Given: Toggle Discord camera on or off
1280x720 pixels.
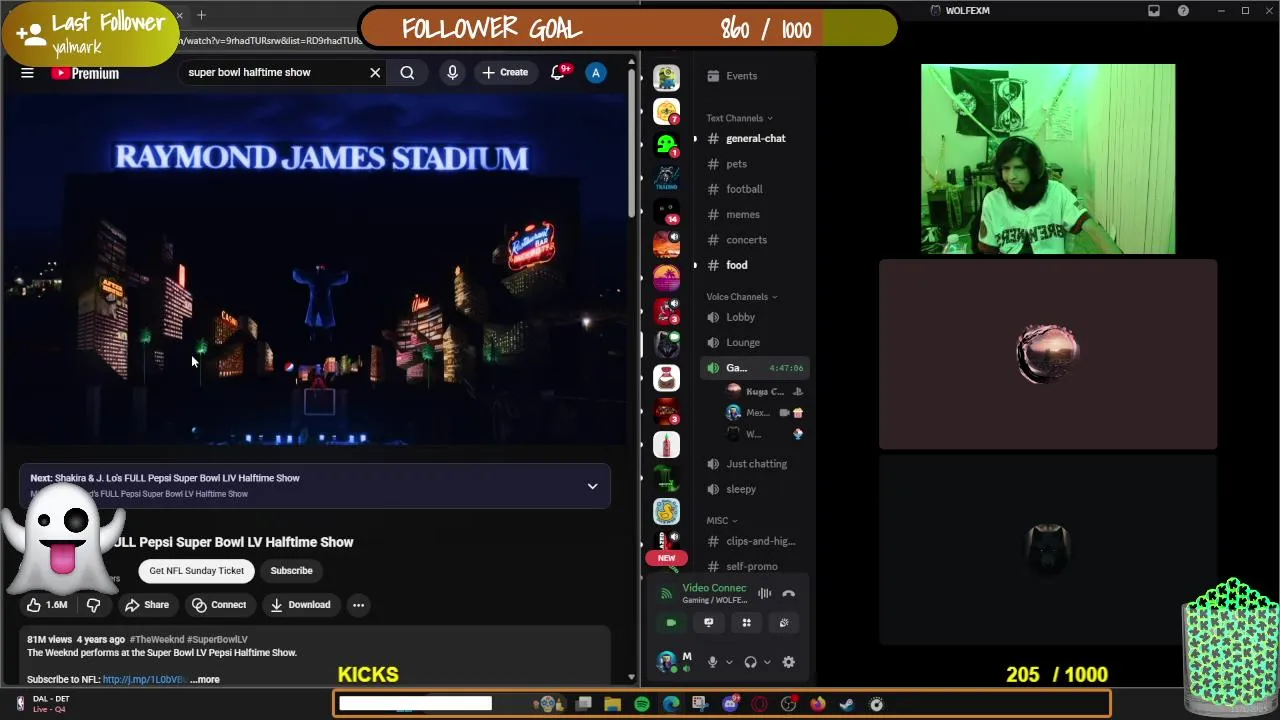Looking at the screenshot, I should pos(671,622).
